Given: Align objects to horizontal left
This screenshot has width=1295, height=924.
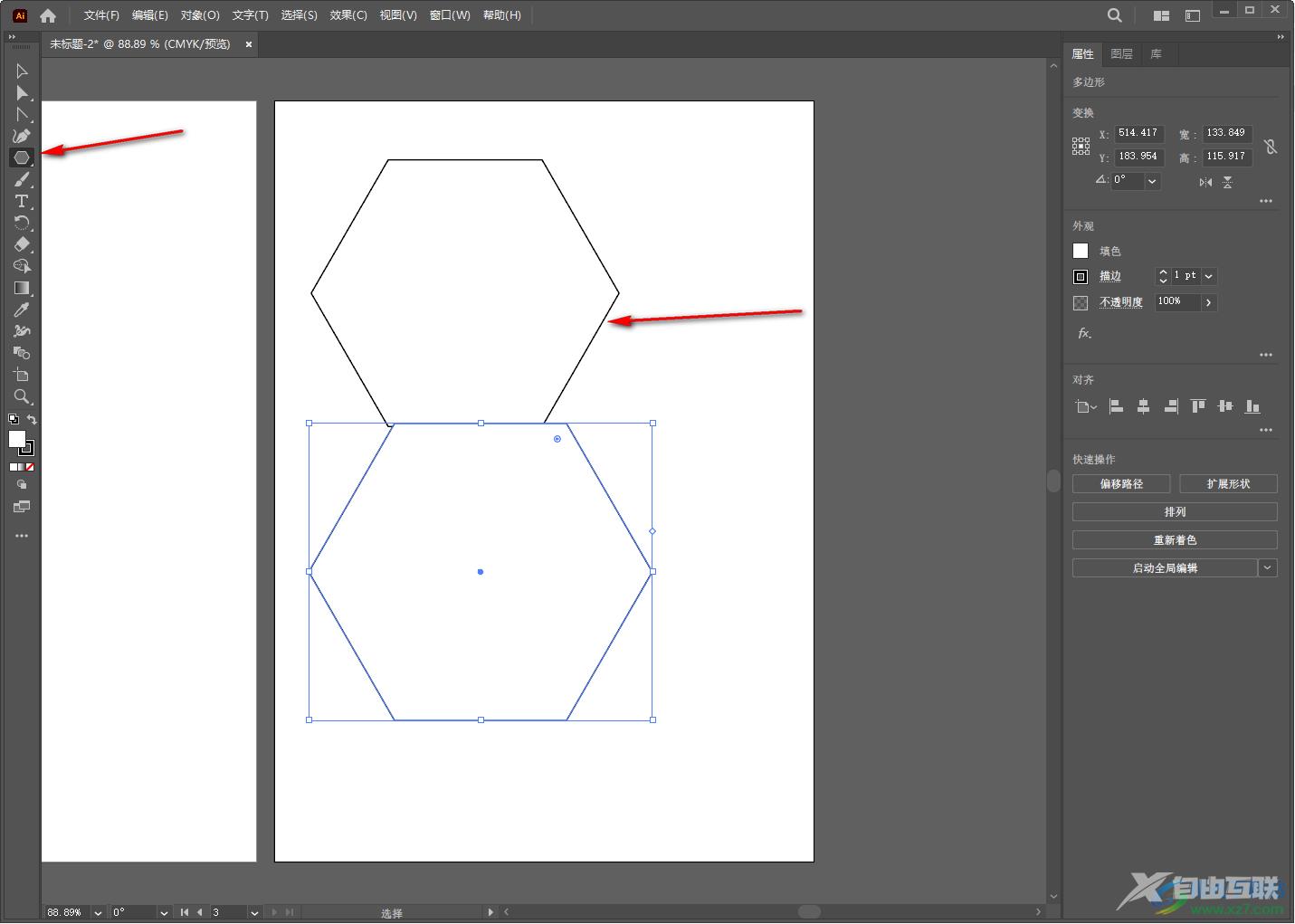Looking at the screenshot, I should pos(1117,406).
